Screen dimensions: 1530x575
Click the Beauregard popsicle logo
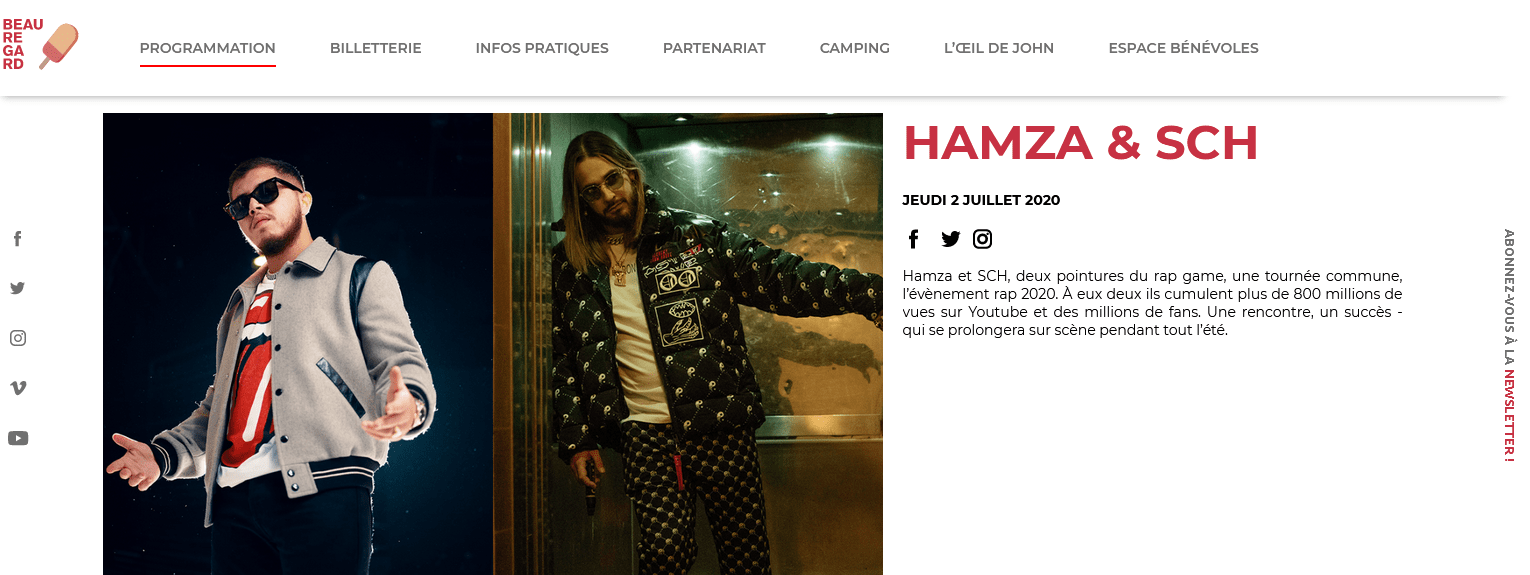click(x=40, y=46)
